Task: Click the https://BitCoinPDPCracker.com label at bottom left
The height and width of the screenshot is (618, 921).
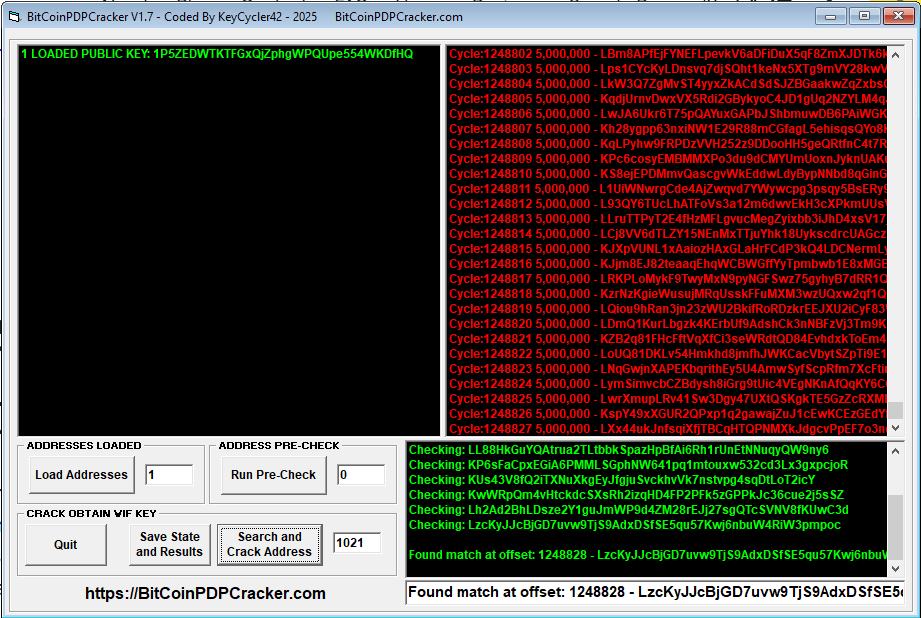Action: 205,594
